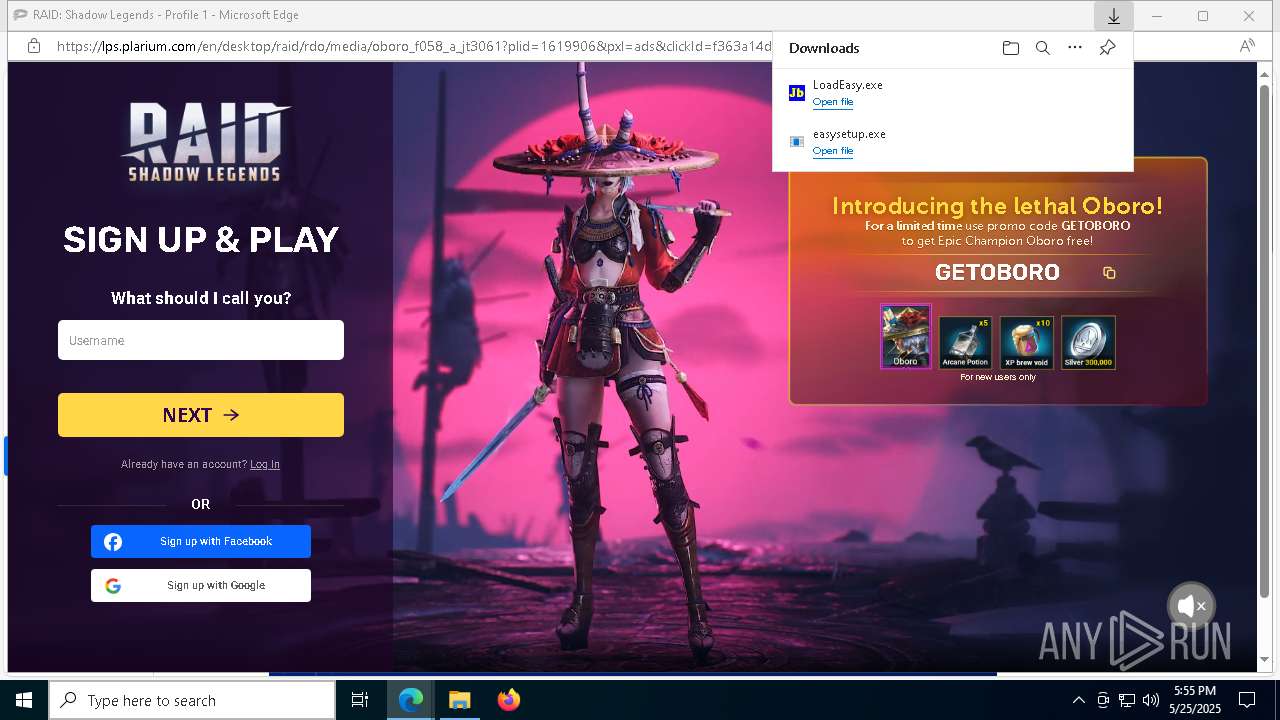Launch Firefox from taskbar
The image size is (1280, 720).
508,700
